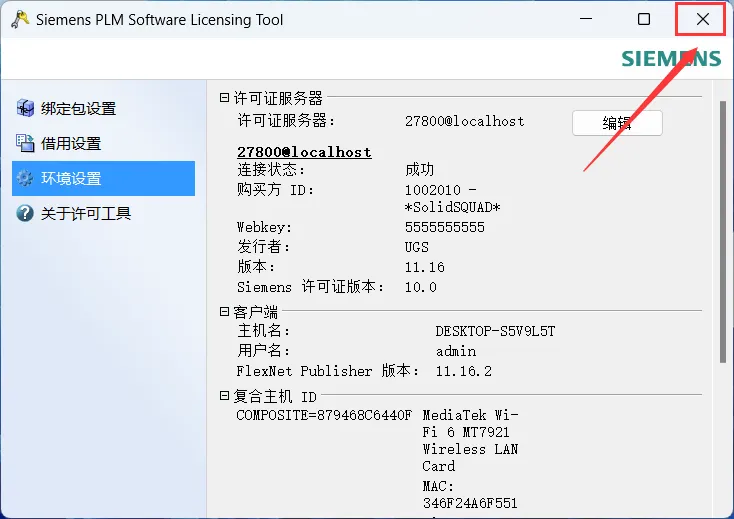Click the connection status value 成功
Image resolution: width=734 pixels, height=519 pixels.
[419, 169]
